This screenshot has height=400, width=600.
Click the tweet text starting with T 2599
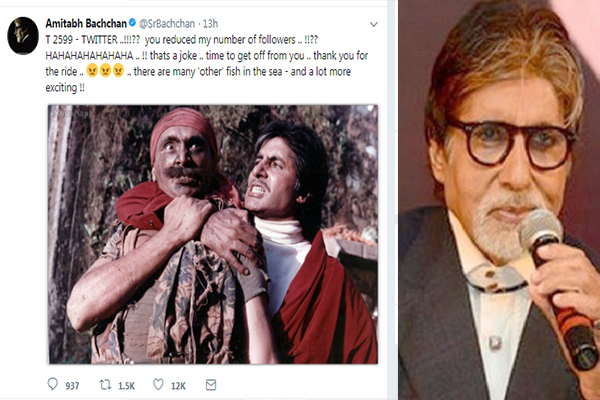[207, 64]
